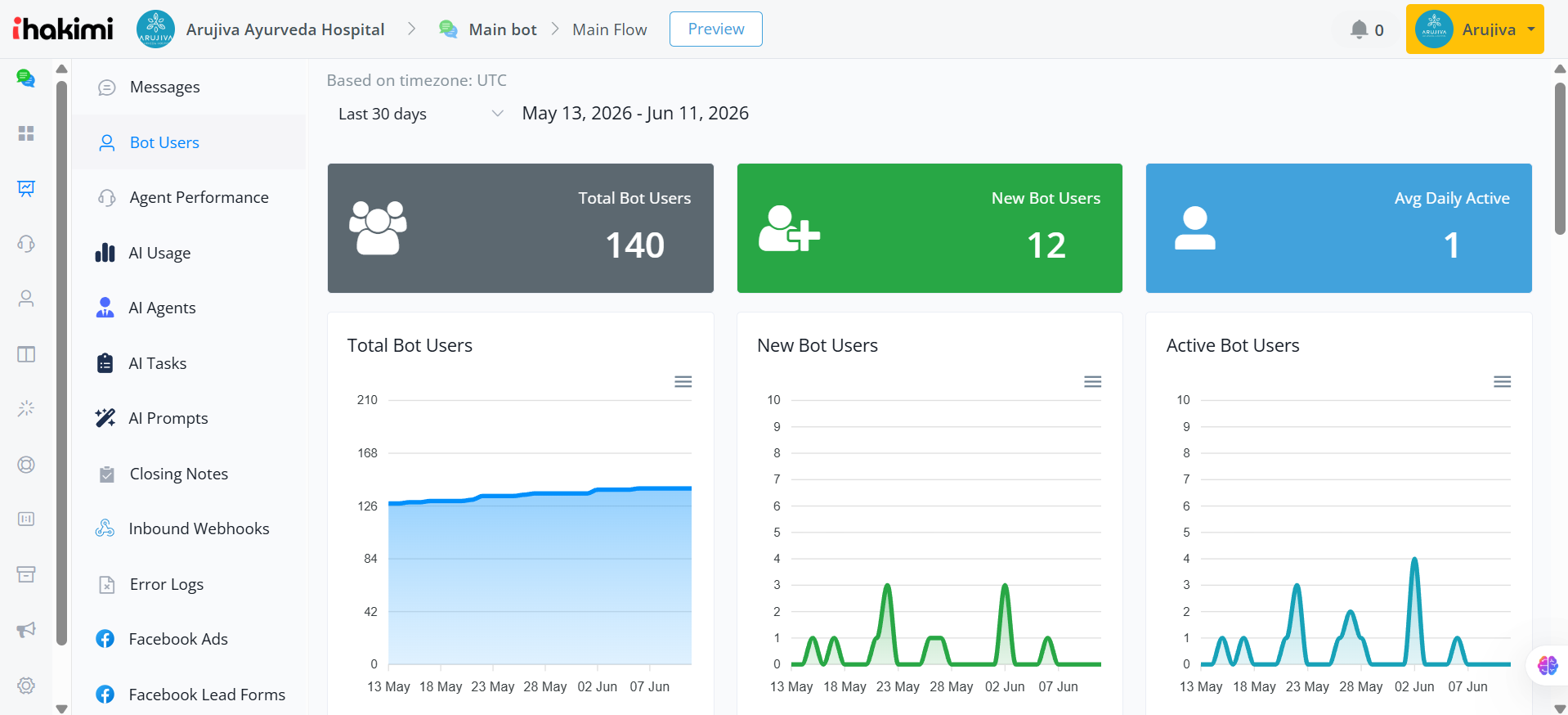Image resolution: width=1568 pixels, height=715 pixels.
Task: Expand the Last 30 days date range dropdown
Action: coord(419,114)
